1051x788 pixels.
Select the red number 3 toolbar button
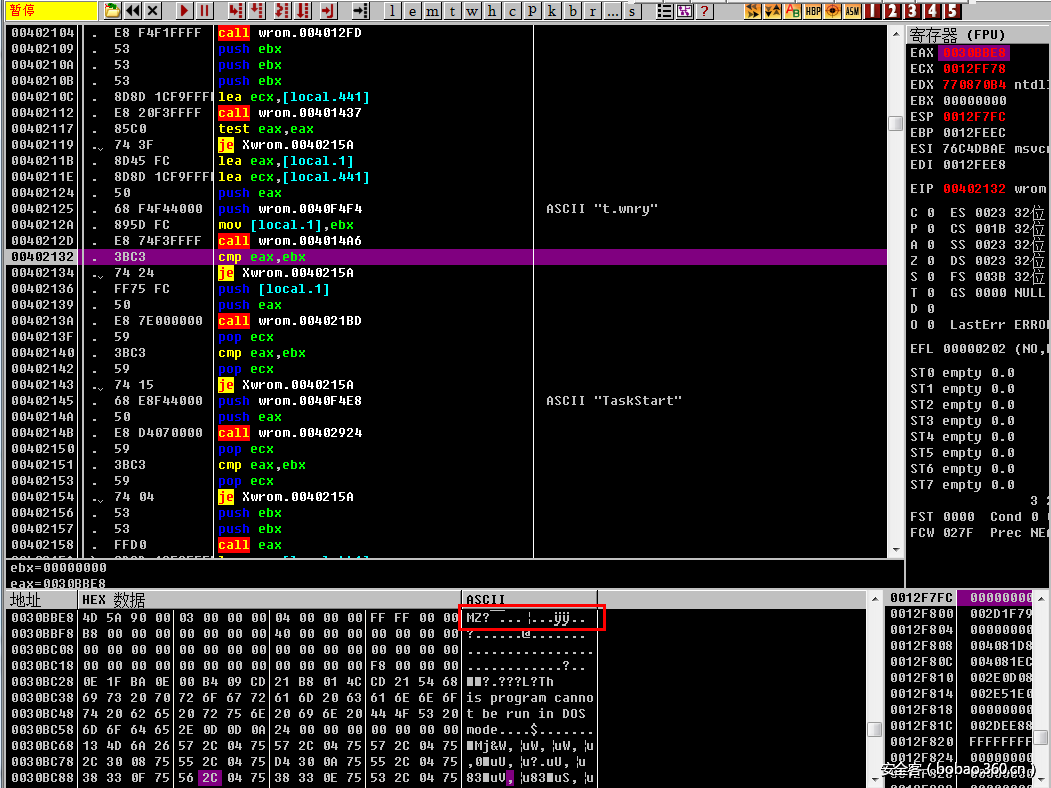914,11
